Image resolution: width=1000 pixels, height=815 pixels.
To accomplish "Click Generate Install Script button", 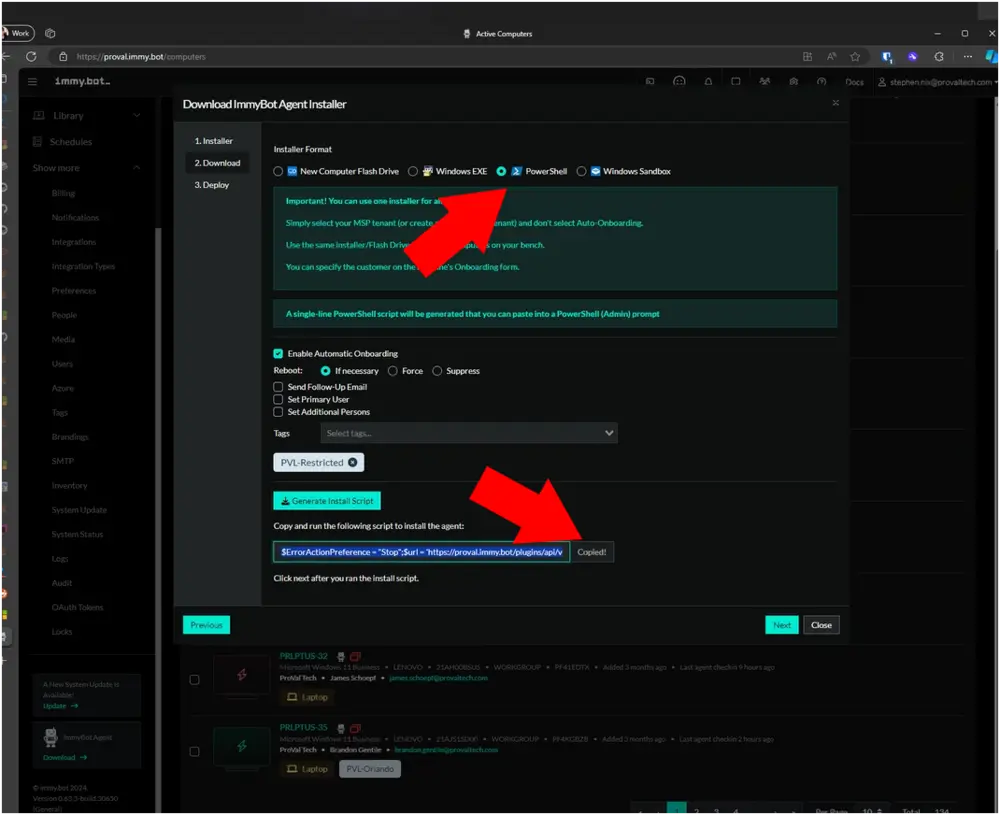I will click(327, 501).
